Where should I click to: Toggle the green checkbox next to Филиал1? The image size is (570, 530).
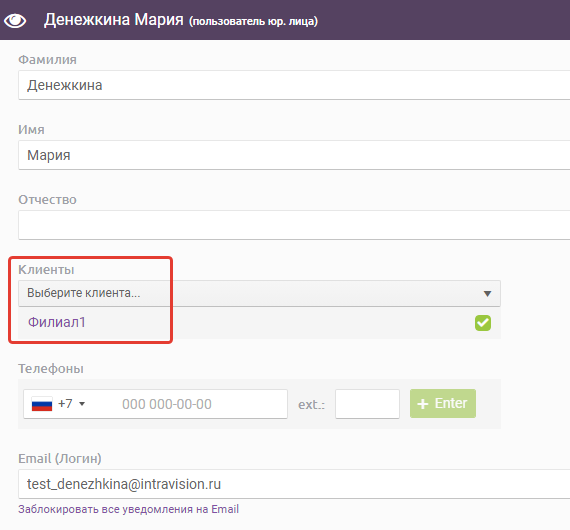(x=483, y=323)
